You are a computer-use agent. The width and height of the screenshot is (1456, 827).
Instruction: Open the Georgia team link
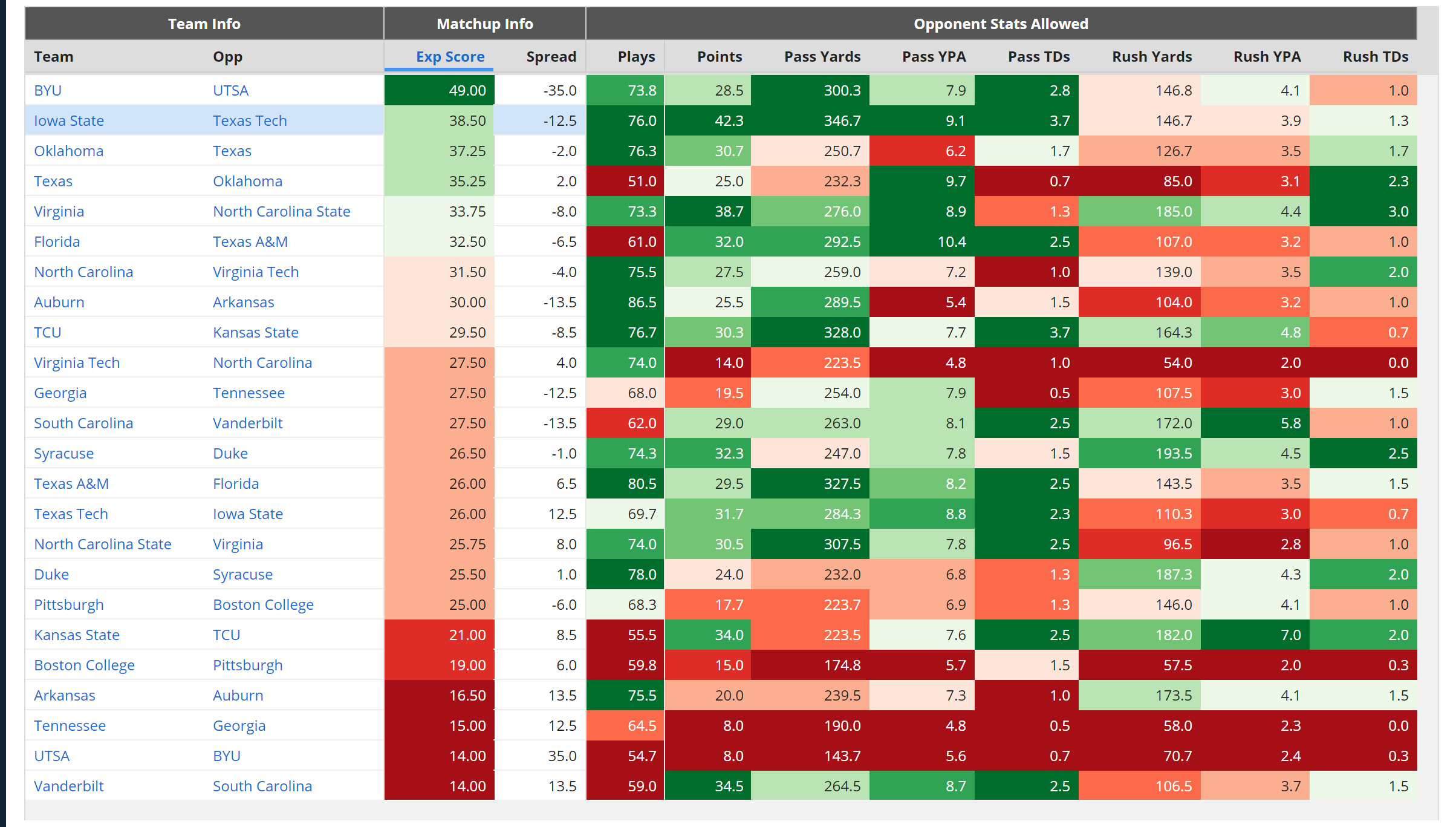(x=60, y=393)
